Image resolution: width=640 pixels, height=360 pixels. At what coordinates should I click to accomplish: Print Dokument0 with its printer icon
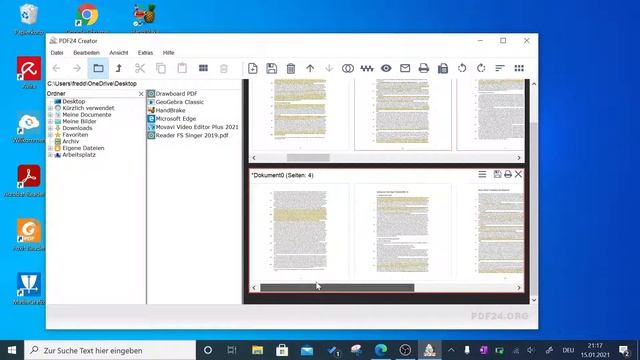pyautogui.click(x=508, y=174)
